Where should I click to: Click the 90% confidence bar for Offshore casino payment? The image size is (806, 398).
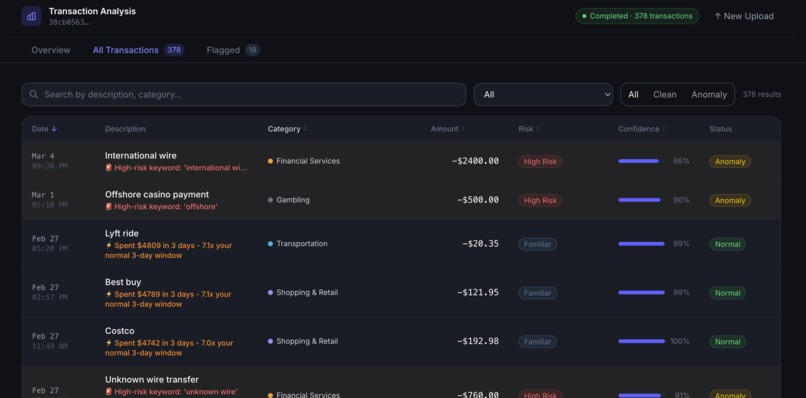click(641, 200)
